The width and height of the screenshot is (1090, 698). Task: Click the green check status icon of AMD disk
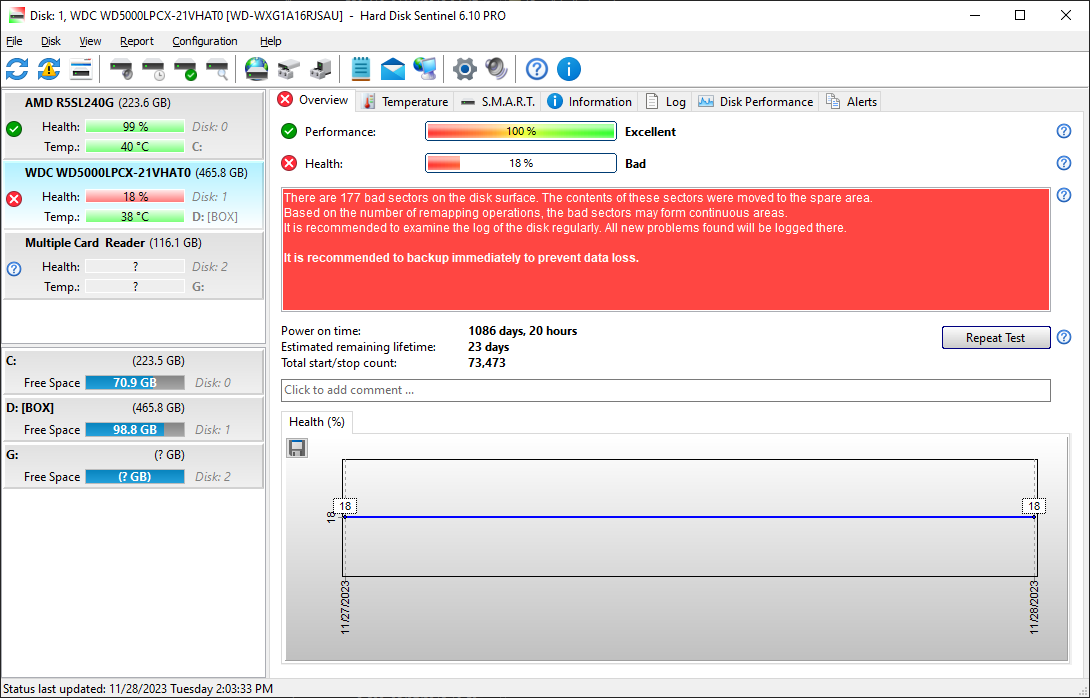click(14, 129)
